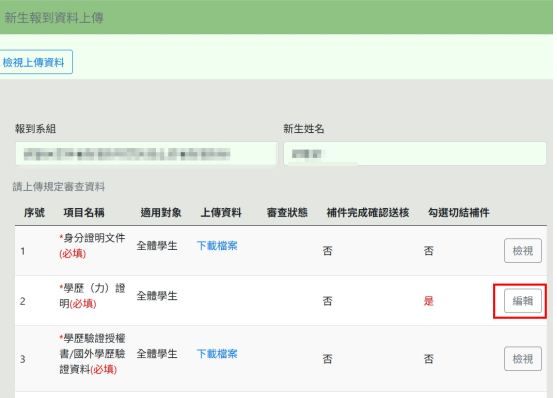Click red 是 in 學歷（力）證明 row
This screenshot has height=398, width=557.
pos(428,301)
